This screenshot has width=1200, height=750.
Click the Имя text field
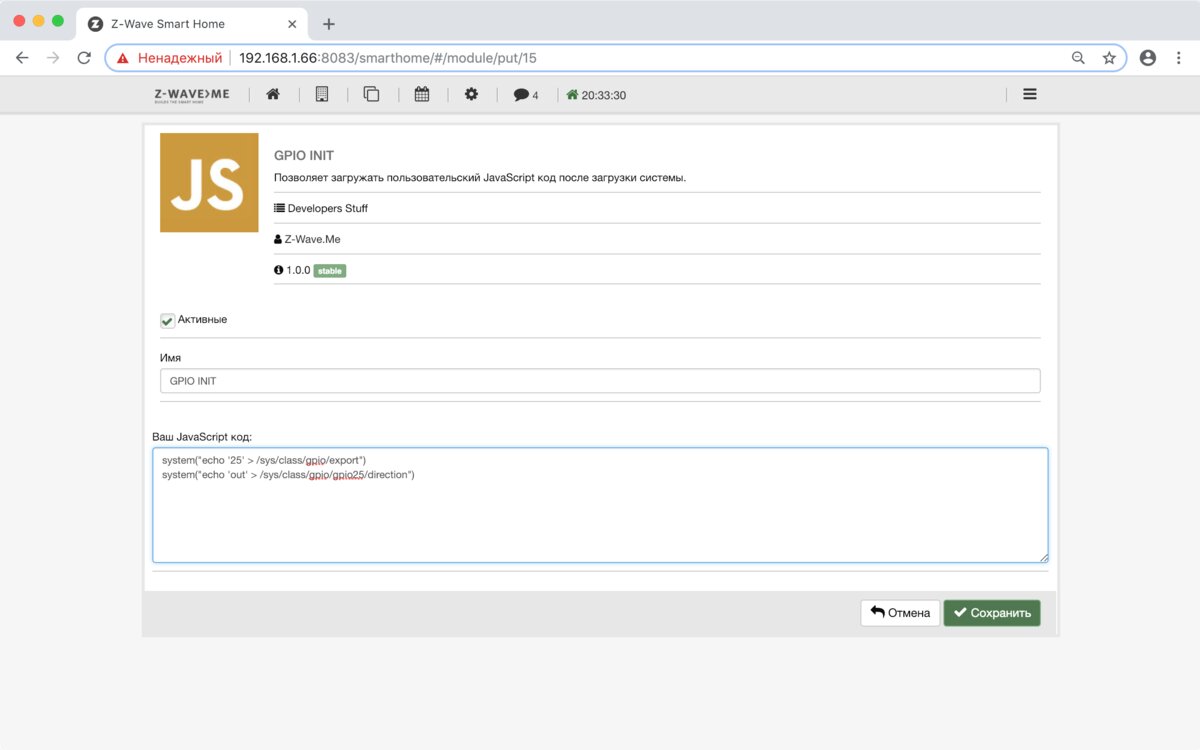point(600,381)
